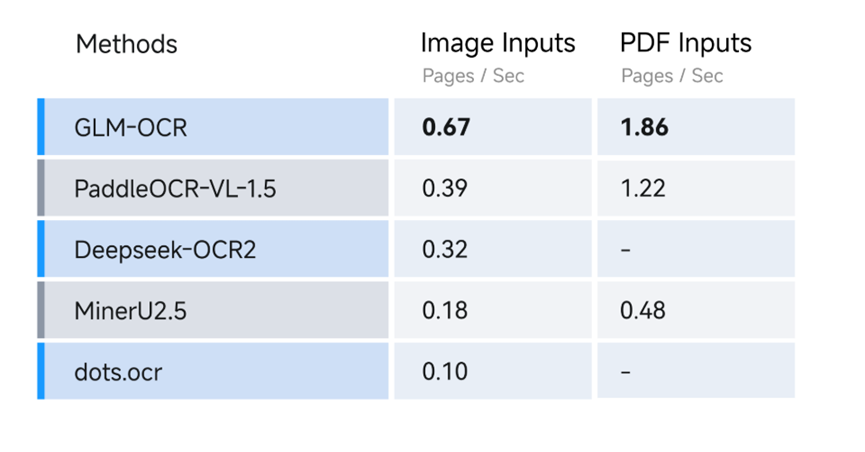Select the dots.ocr row label
Screen dimensions: 865x452
(118, 373)
